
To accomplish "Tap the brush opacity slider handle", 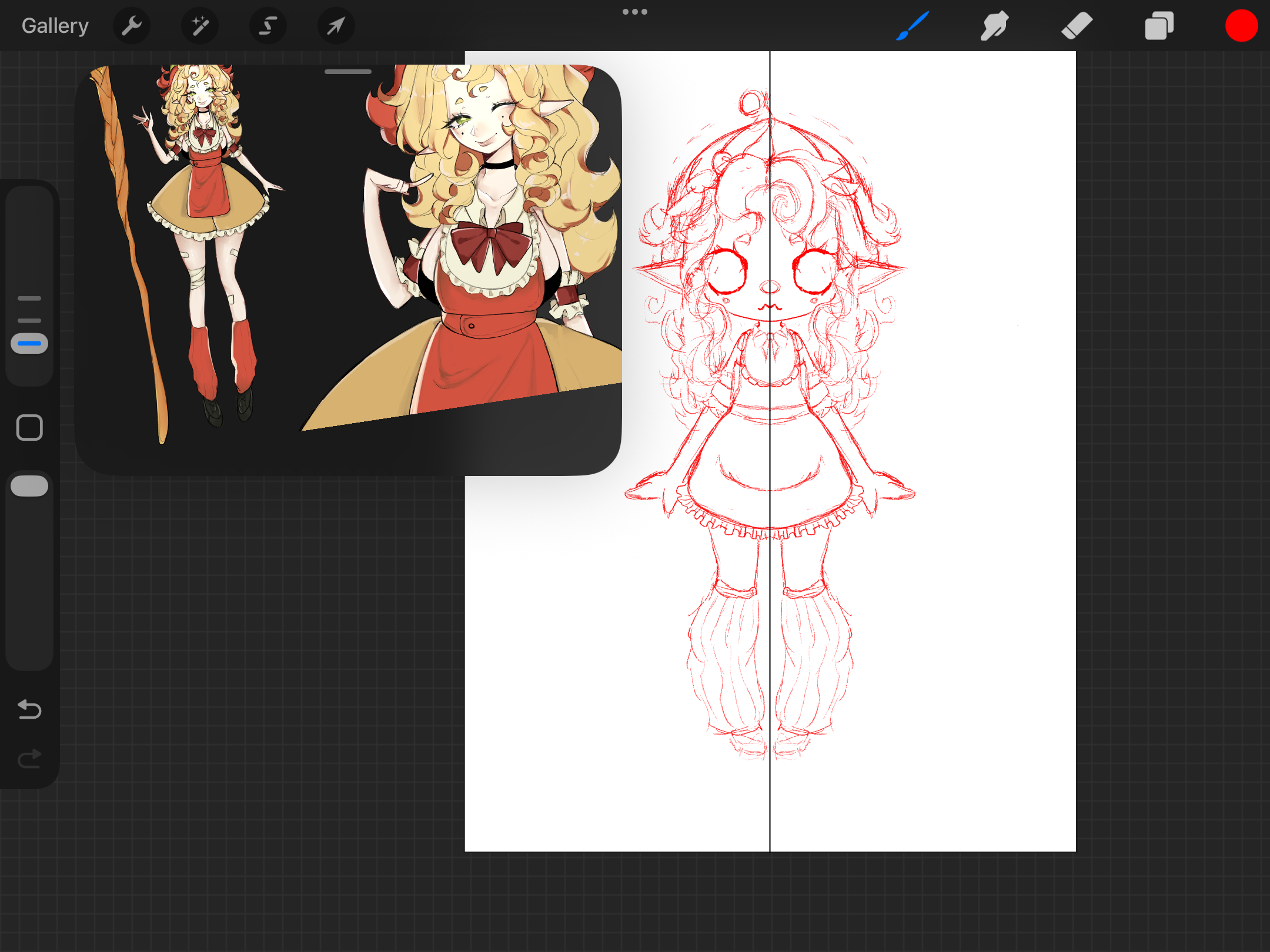I will tap(29, 486).
